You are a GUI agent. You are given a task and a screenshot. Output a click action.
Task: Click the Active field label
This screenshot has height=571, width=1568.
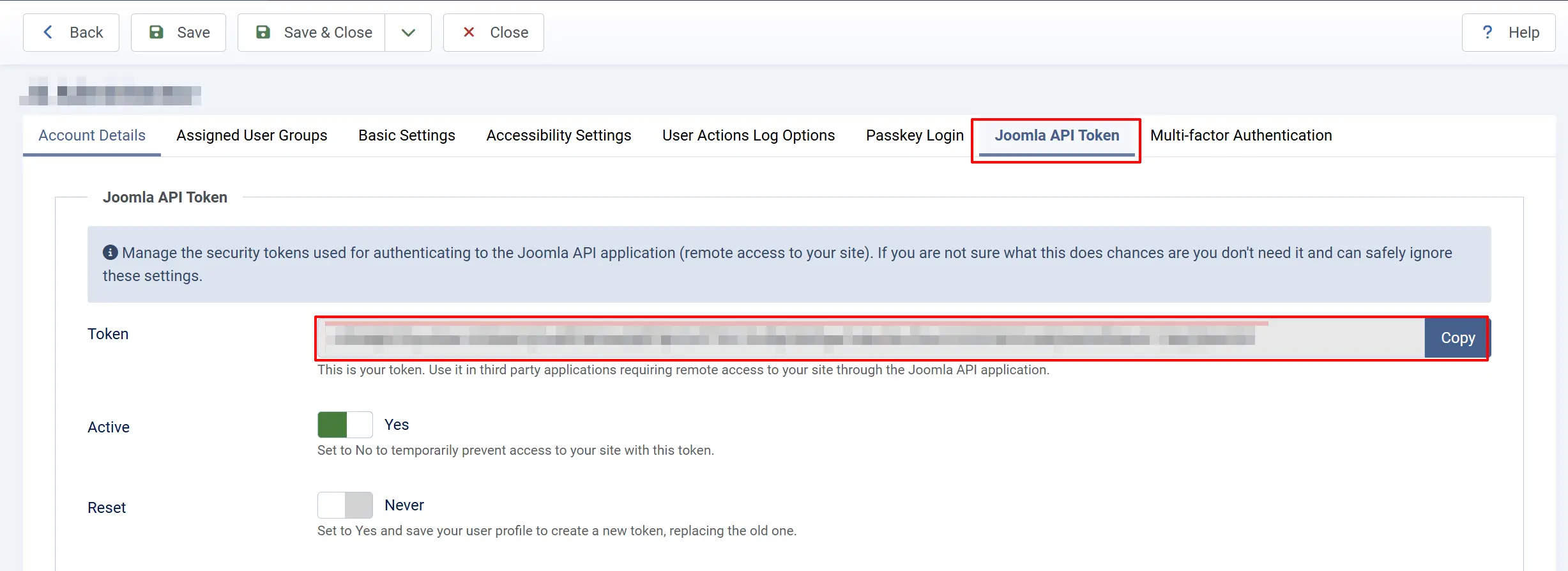tap(109, 427)
